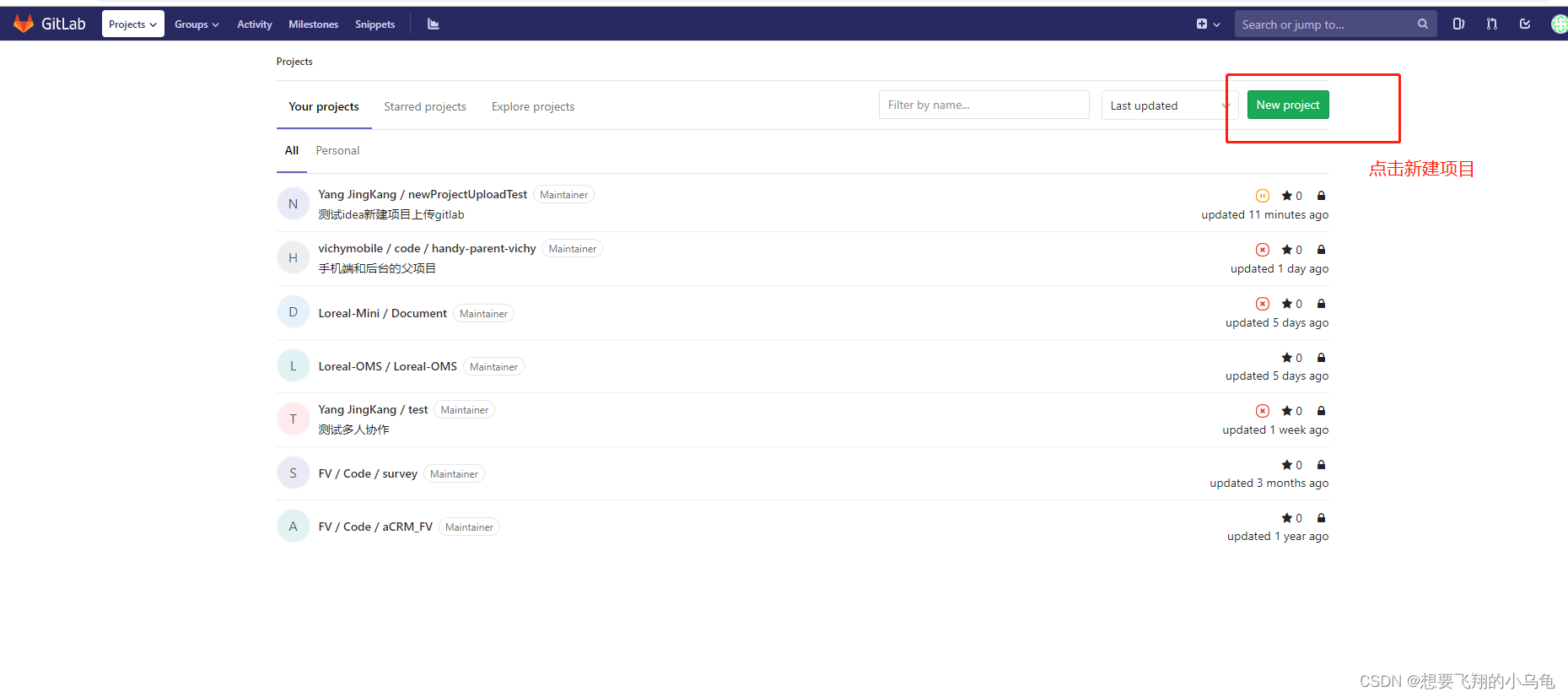Open FV / Code / aCRM_FV project
1568x697 pixels.
[375, 527]
